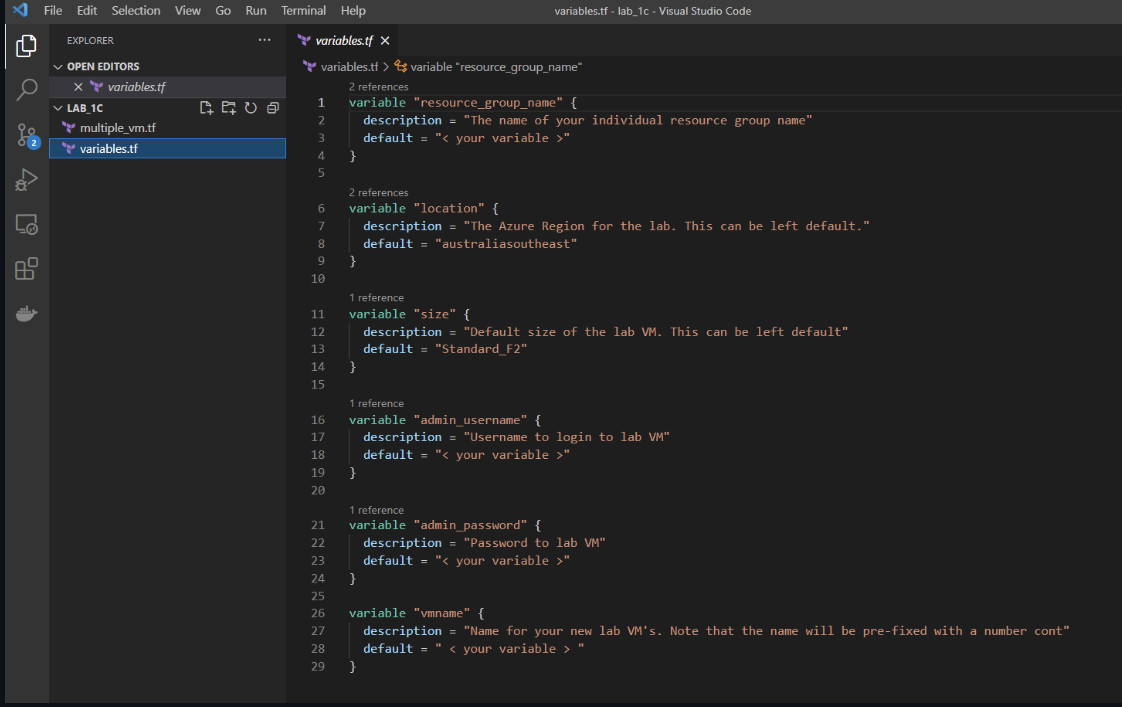
Task: Click variables.tf in the breadcrumb
Action: click(349, 67)
